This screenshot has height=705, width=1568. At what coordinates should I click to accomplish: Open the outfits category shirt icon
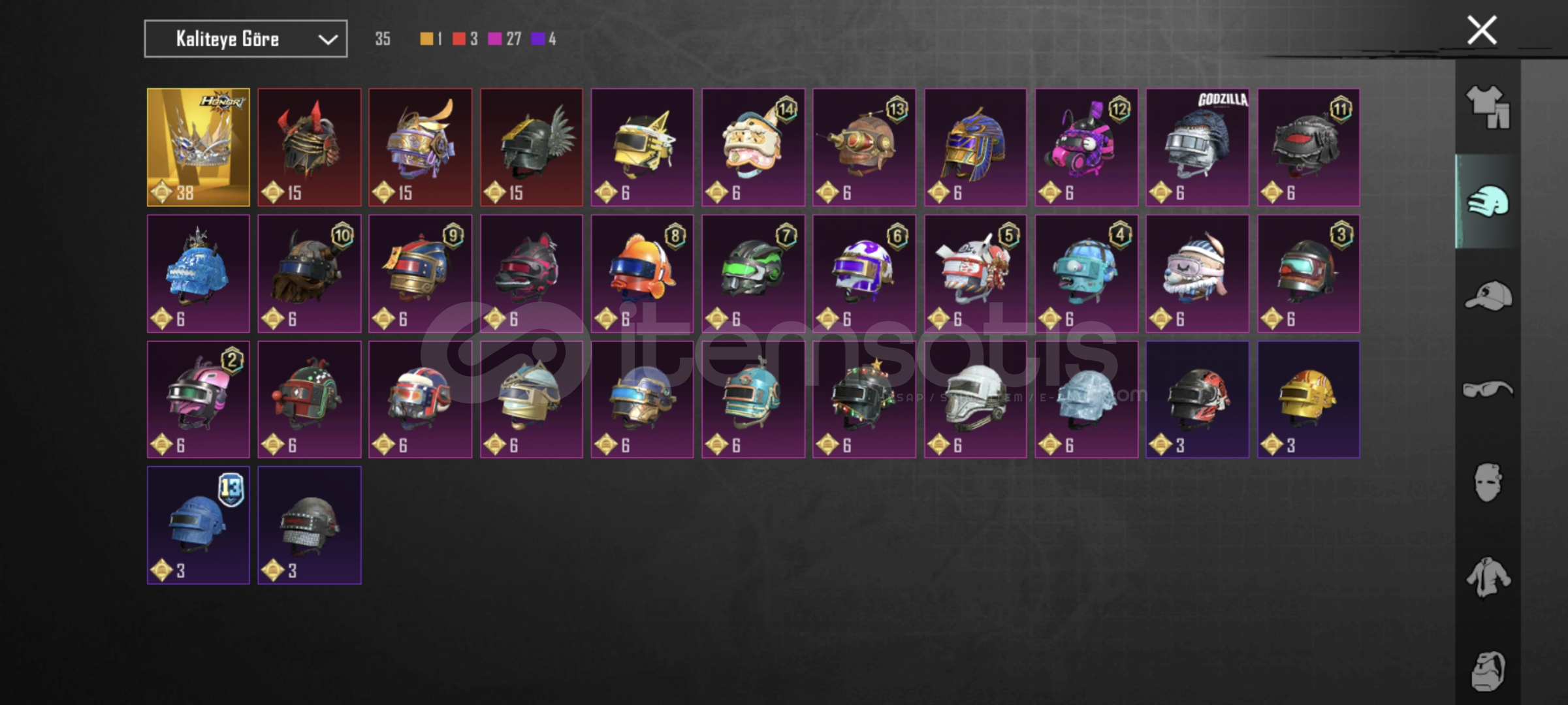pos(1488,108)
